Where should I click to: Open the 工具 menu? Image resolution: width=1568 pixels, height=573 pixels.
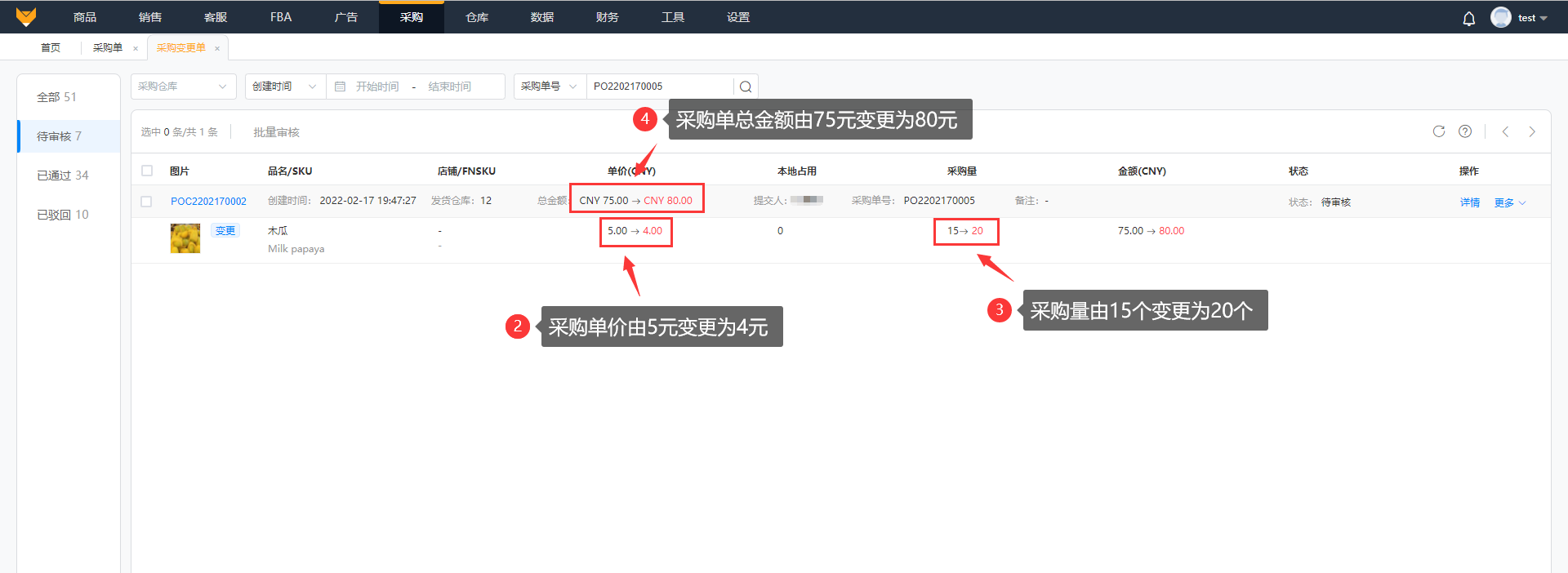[673, 17]
